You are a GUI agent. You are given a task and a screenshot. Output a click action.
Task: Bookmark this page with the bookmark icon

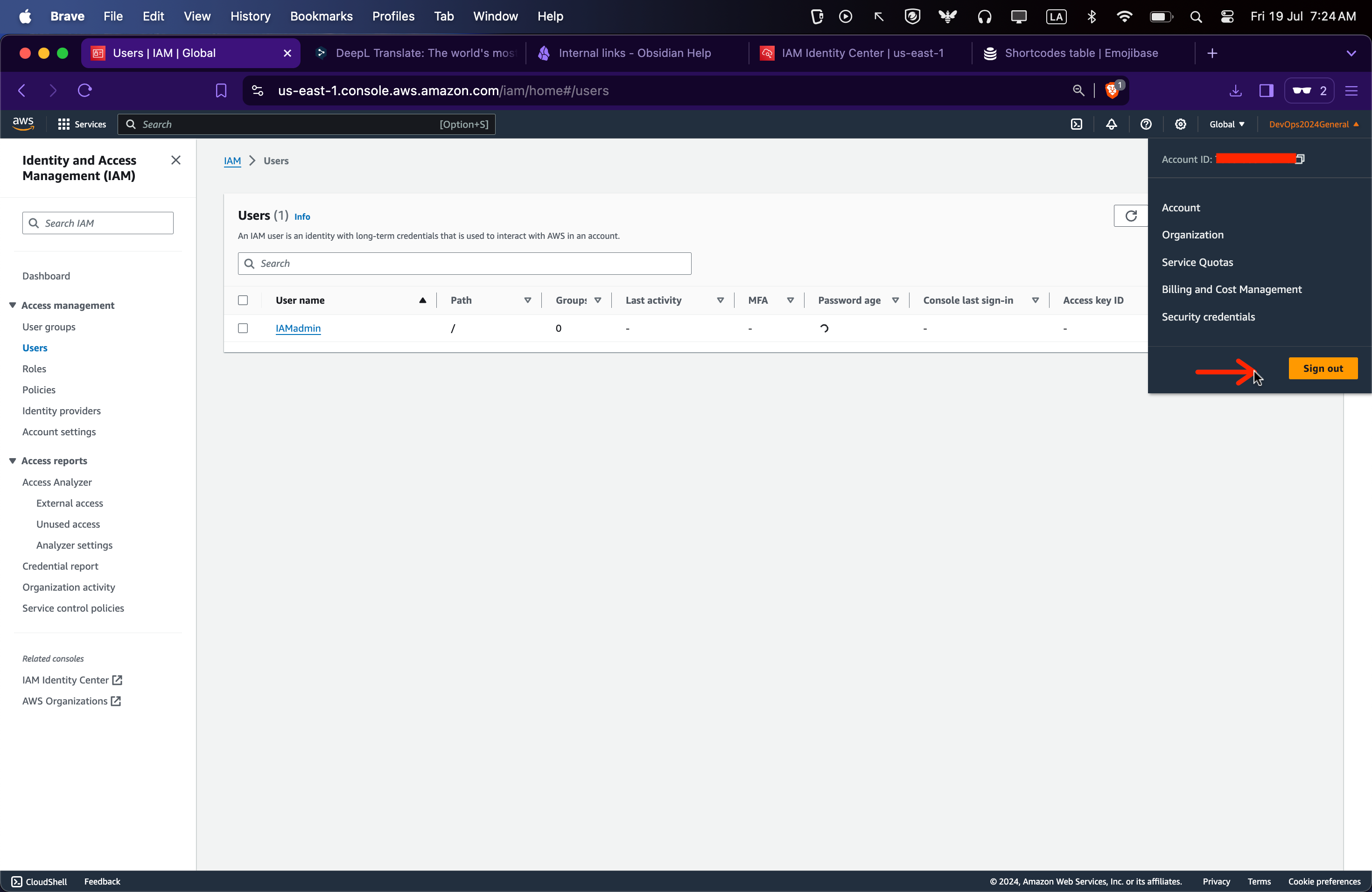pos(221,91)
